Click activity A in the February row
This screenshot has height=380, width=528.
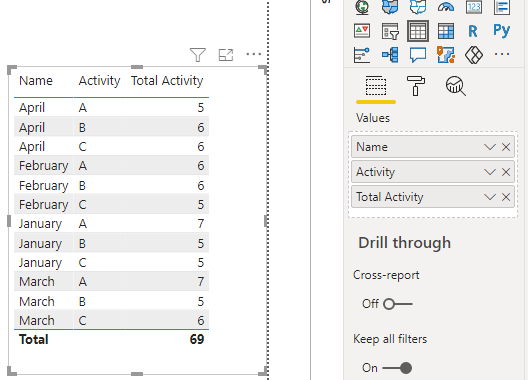tap(83, 166)
